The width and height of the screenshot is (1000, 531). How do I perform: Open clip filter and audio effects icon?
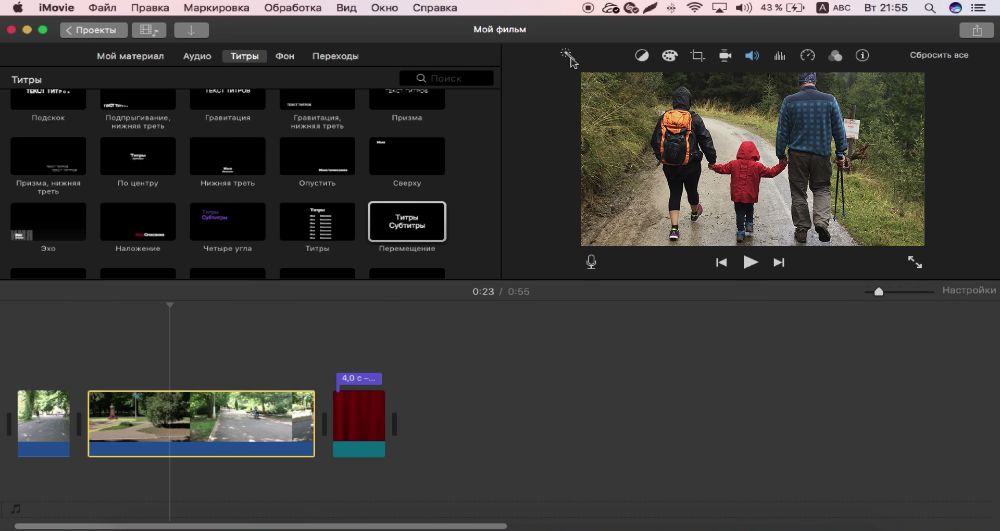(x=835, y=56)
